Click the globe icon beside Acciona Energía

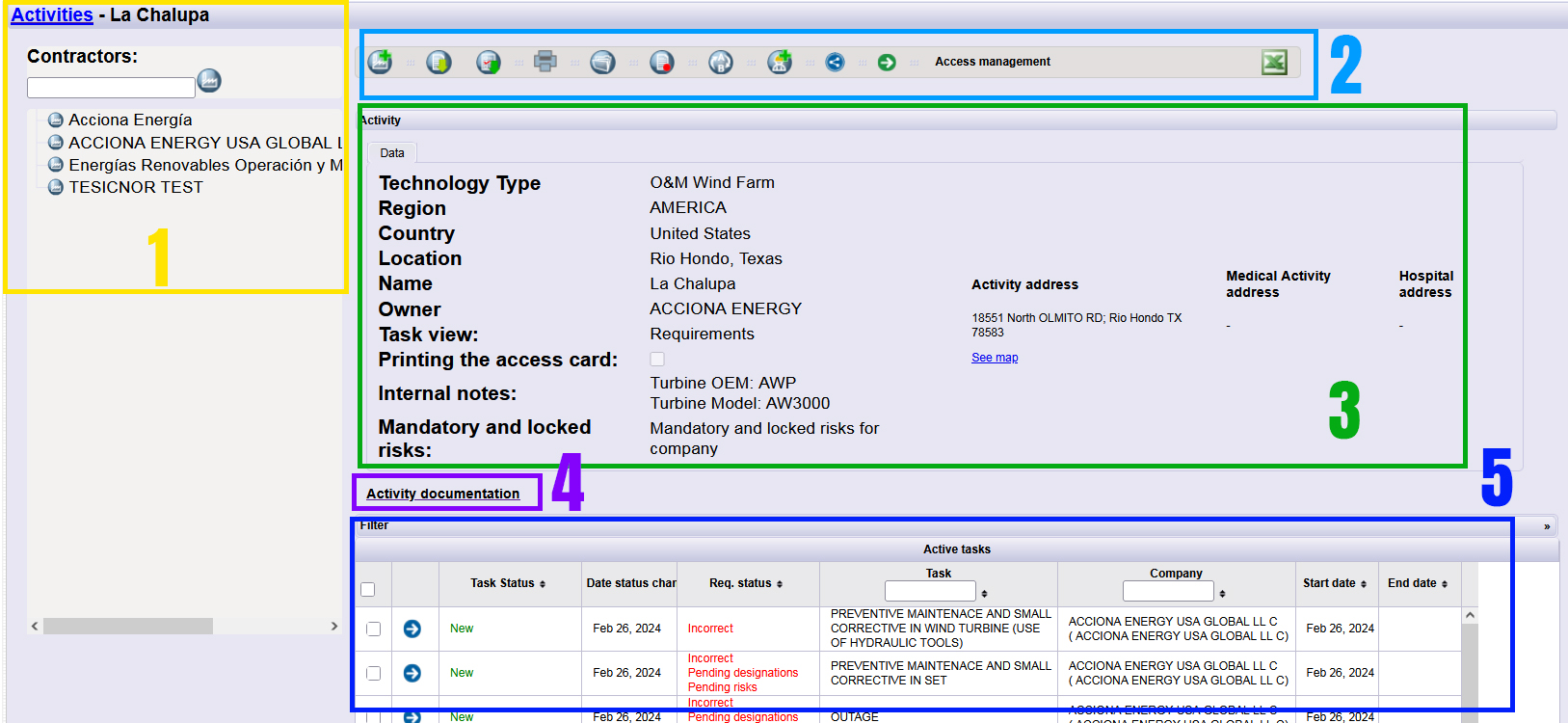pyautogui.click(x=56, y=120)
